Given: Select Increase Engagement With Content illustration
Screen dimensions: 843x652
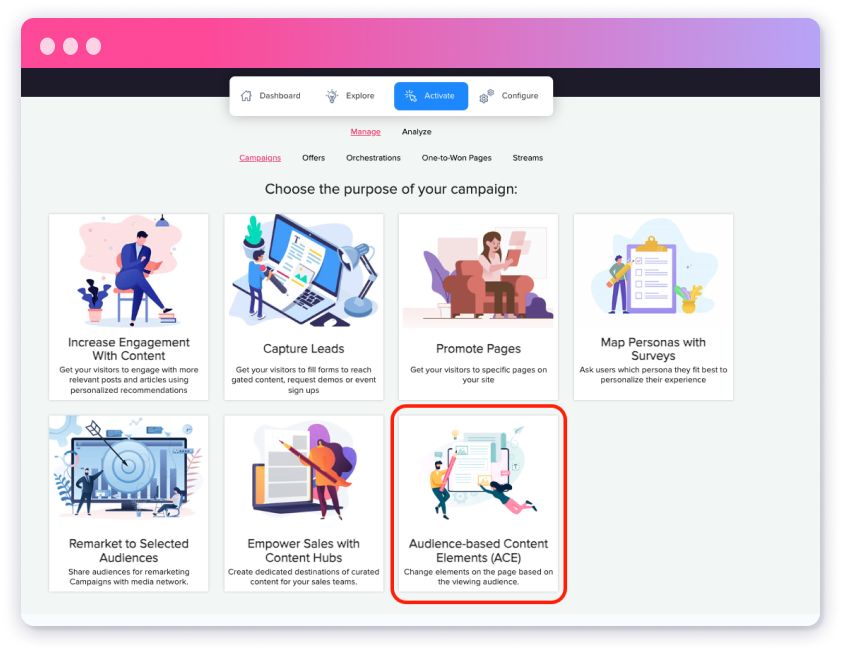Looking at the screenshot, I should 128,271.
